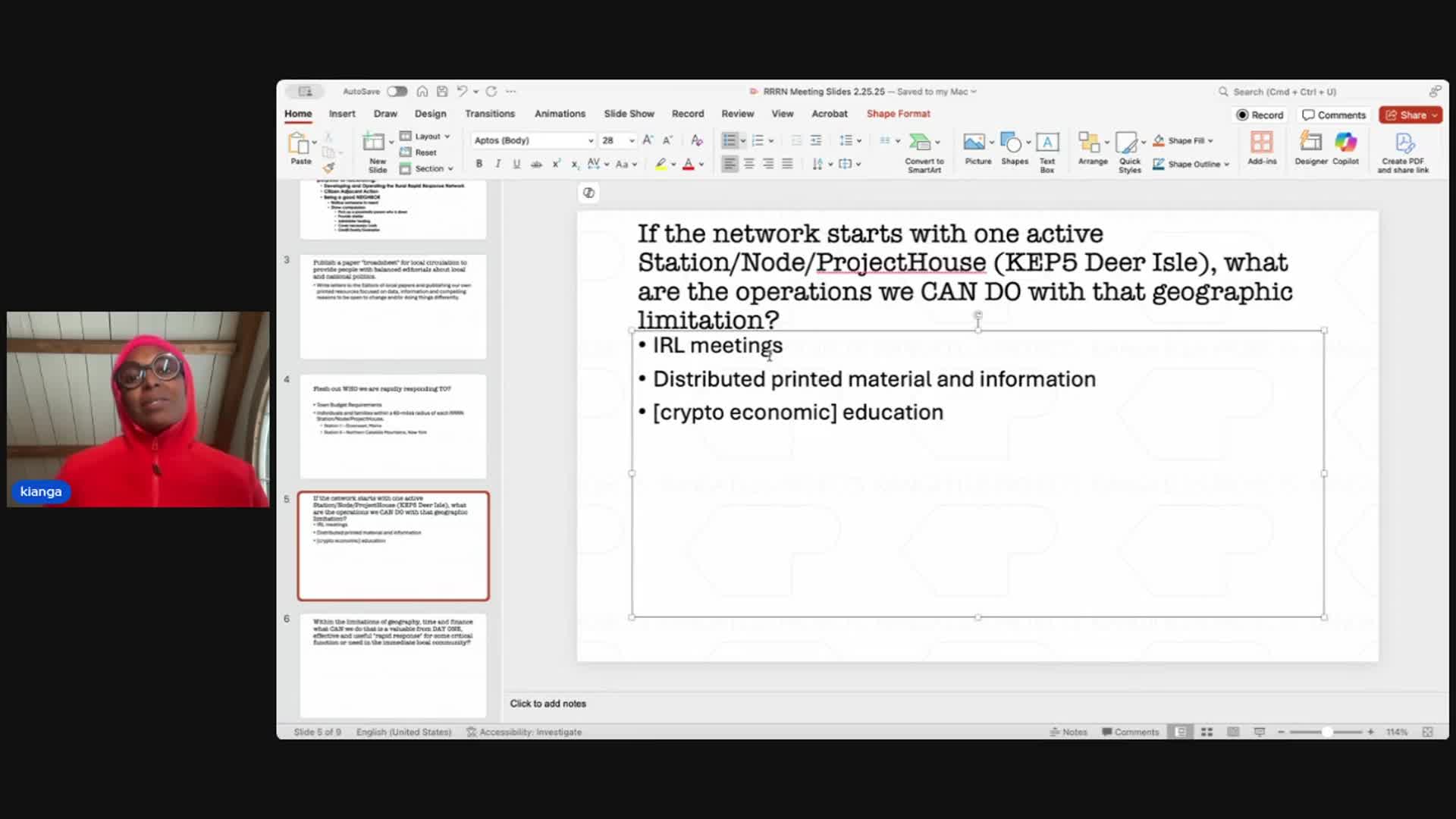Switch to the Transitions tab
The height and width of the screenshot is (819, 1456).
(x=489, y=114)
